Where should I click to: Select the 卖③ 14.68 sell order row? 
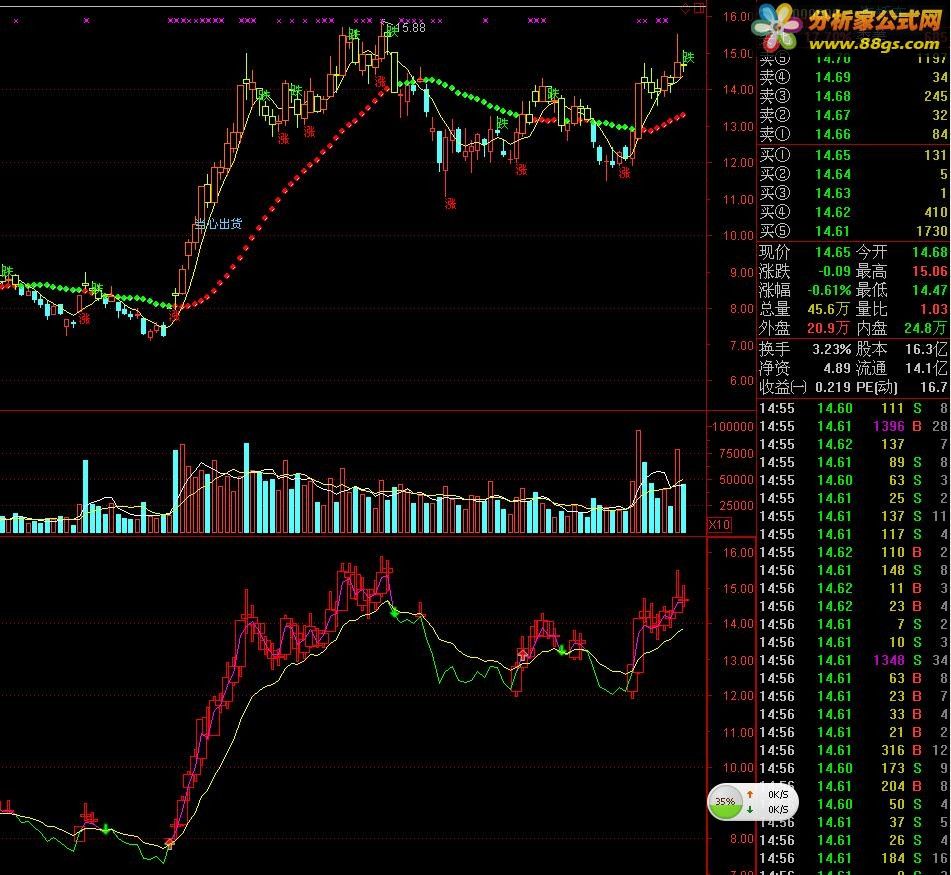pos(853,96)
